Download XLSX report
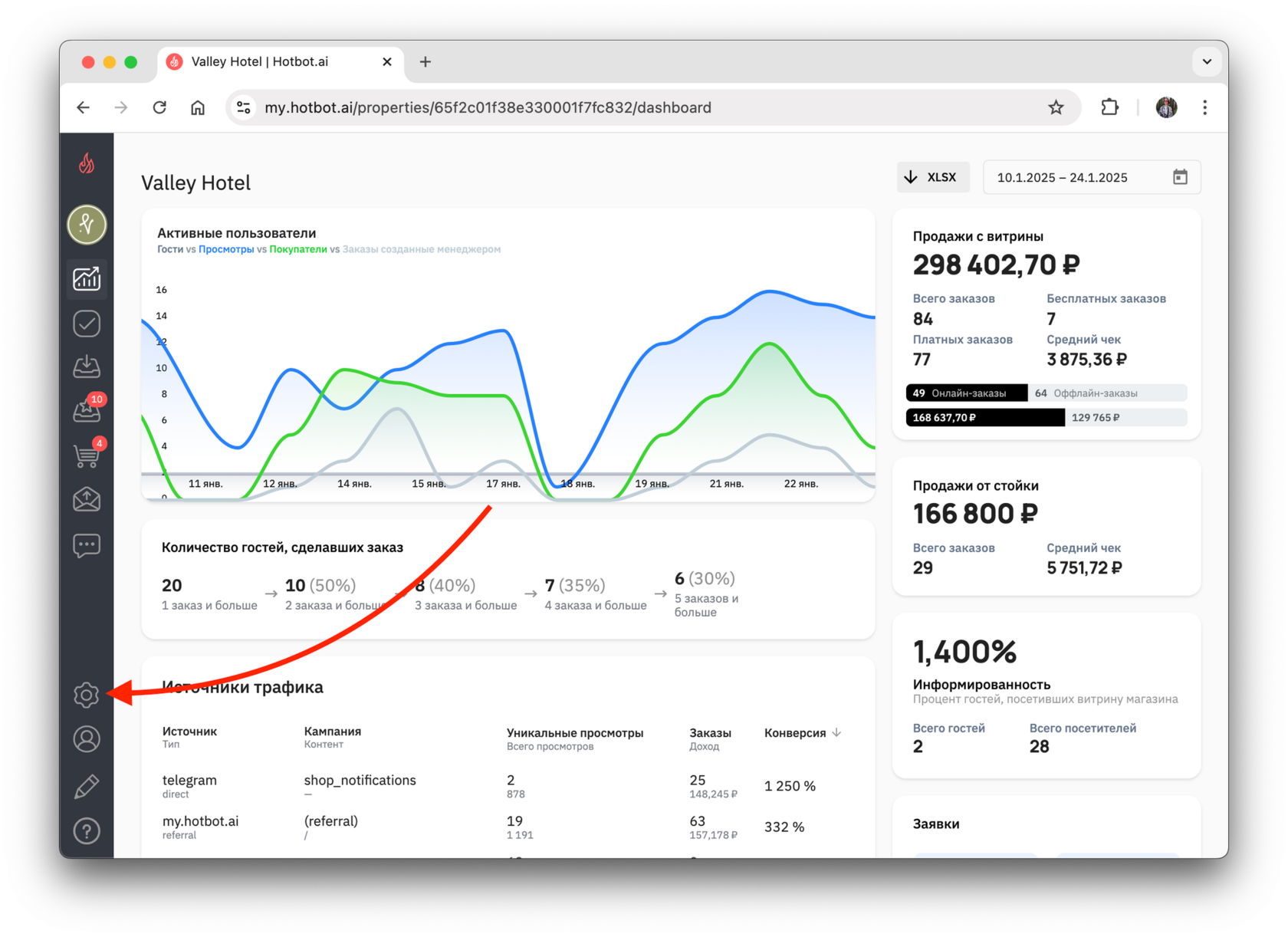 [932, 177]
